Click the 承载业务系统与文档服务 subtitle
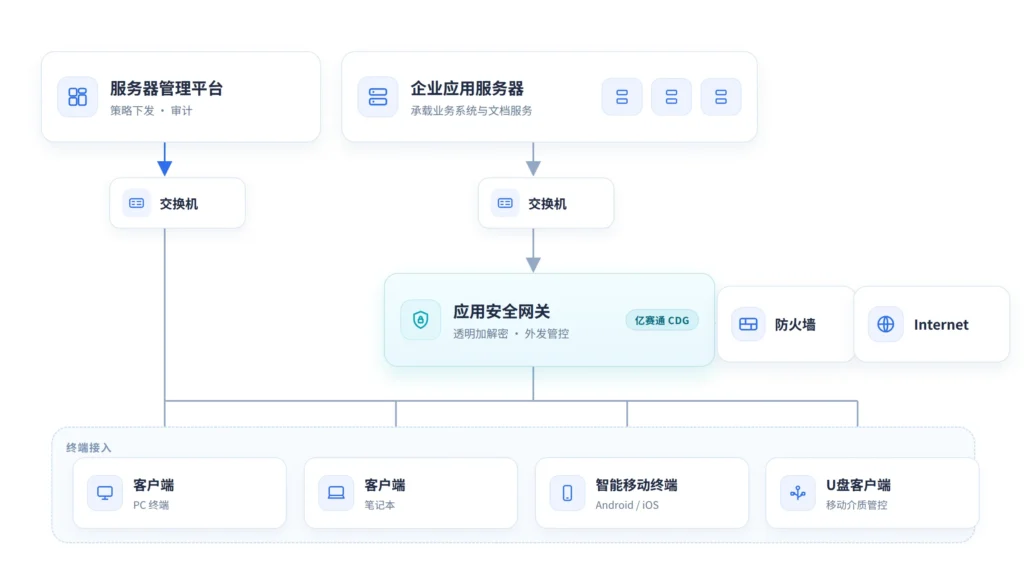The image size is (1024, 580). 472,111
